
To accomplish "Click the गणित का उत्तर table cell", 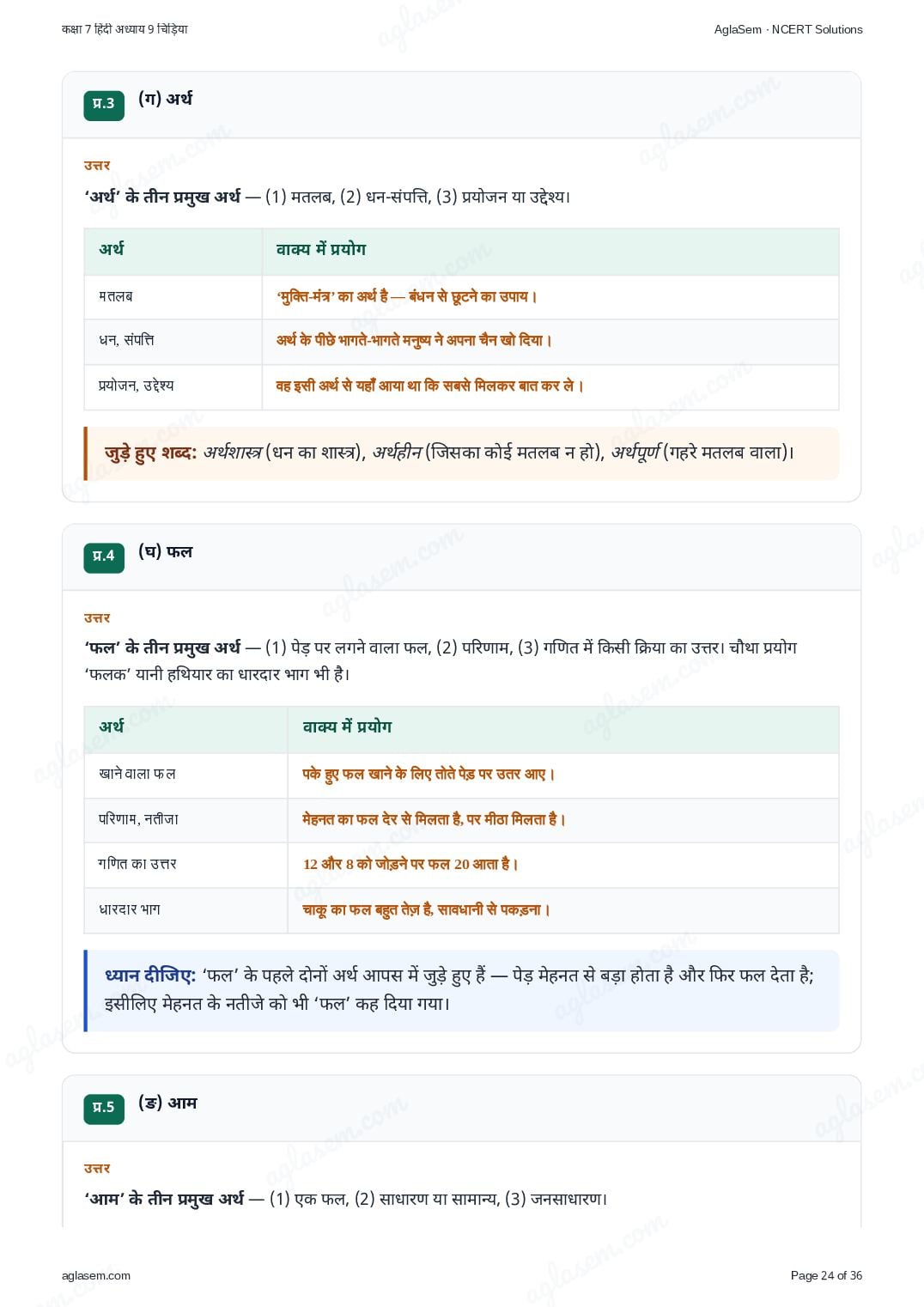I will [x=185, y=865].
